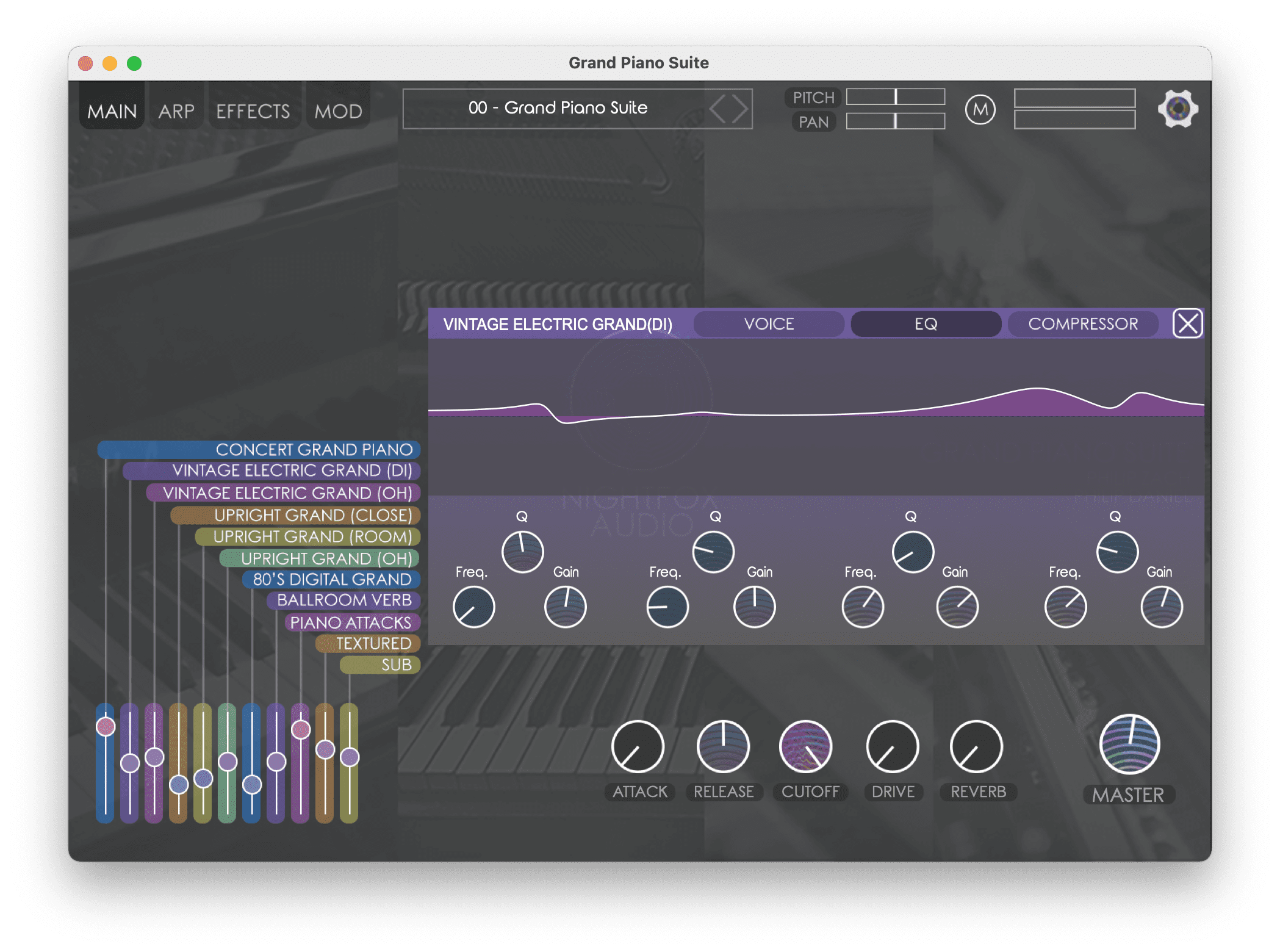The image size is (1280, 952).
Task: Select the BALLROOM VERB layer
Action: pos(344,600)
